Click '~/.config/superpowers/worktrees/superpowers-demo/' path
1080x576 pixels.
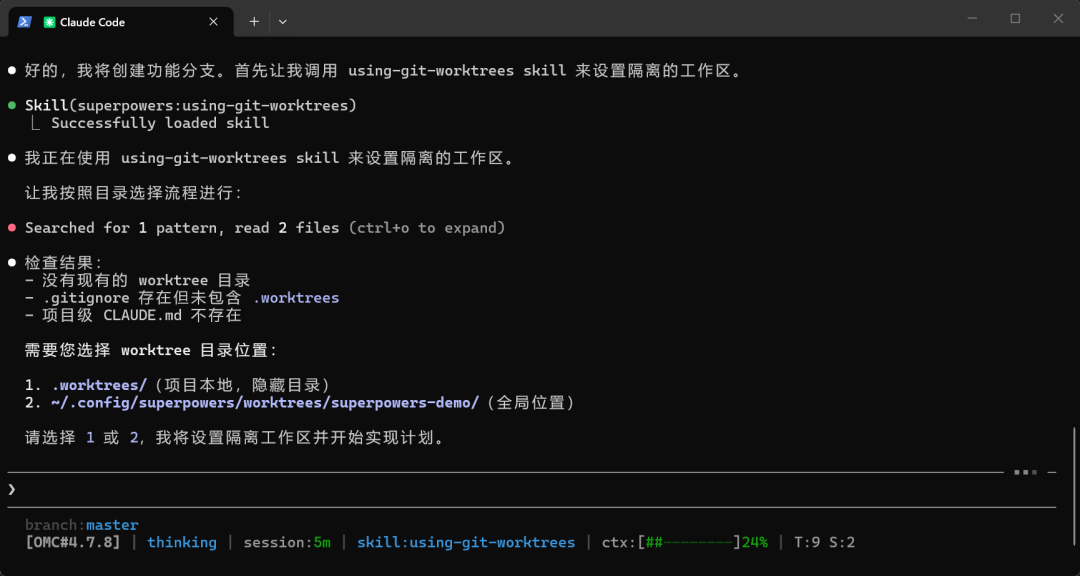pyautogui.click(x=265, y=403)
